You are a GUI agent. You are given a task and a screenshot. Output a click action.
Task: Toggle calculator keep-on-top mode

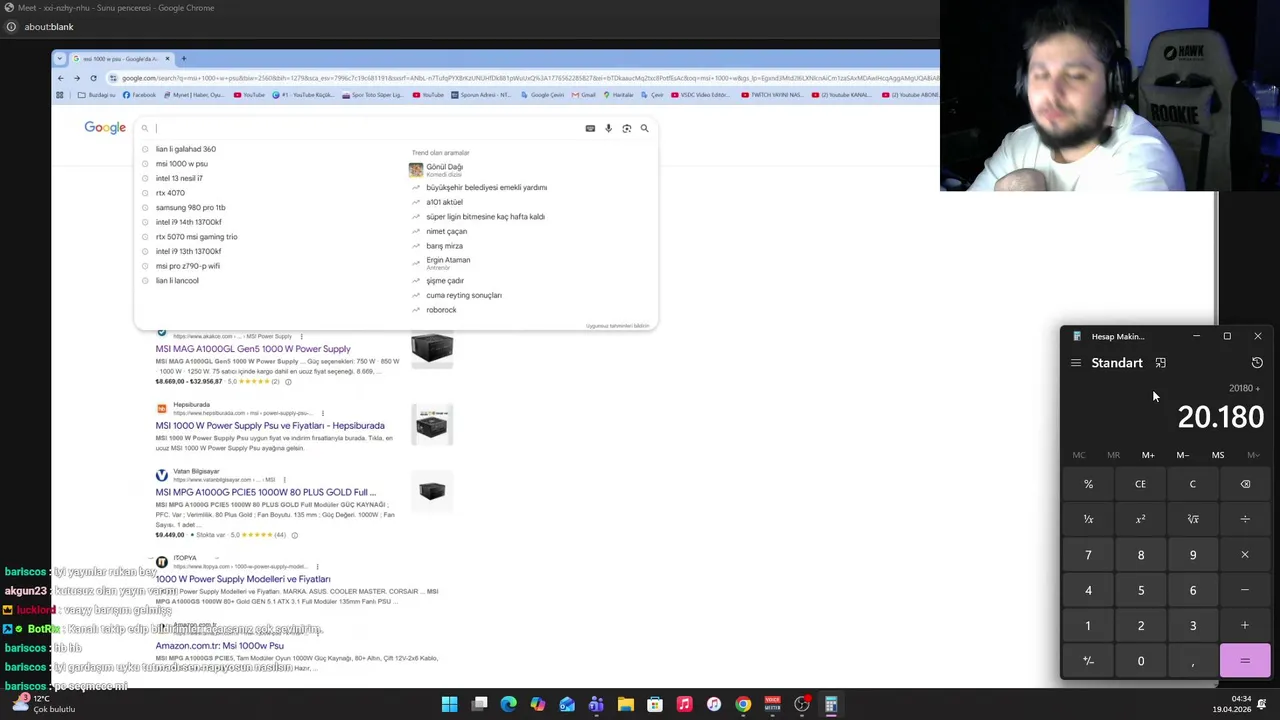pyautogui.click(x=1160, y=363)
